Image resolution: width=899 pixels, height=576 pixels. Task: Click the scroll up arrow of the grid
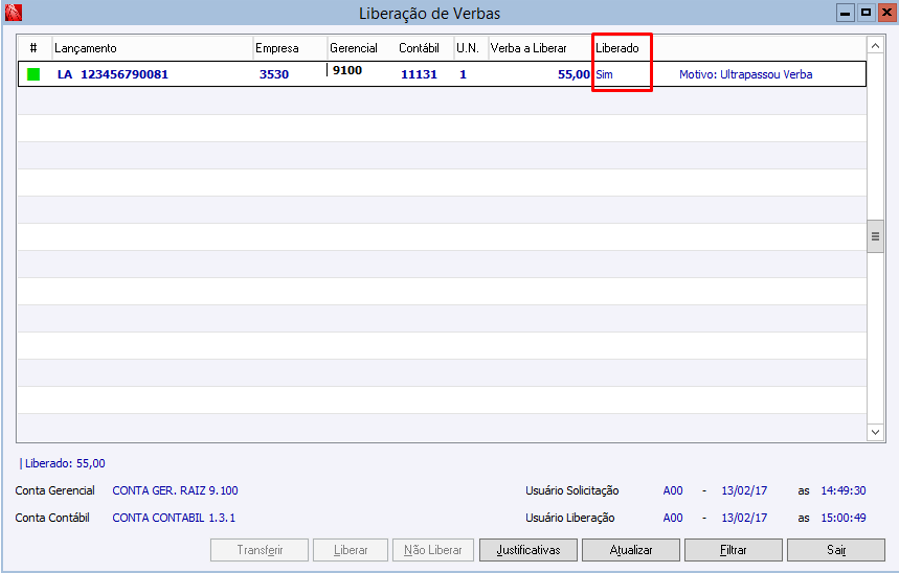875,45
